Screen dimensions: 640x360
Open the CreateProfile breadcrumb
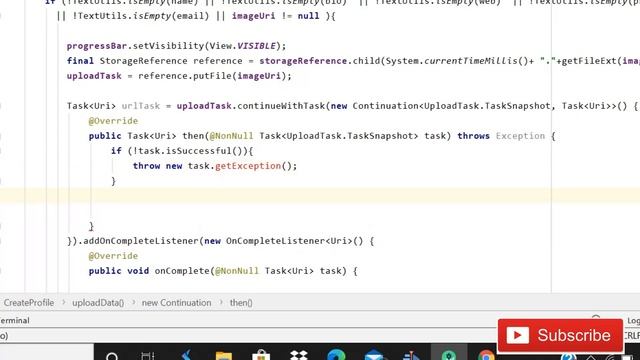(29, 303)
